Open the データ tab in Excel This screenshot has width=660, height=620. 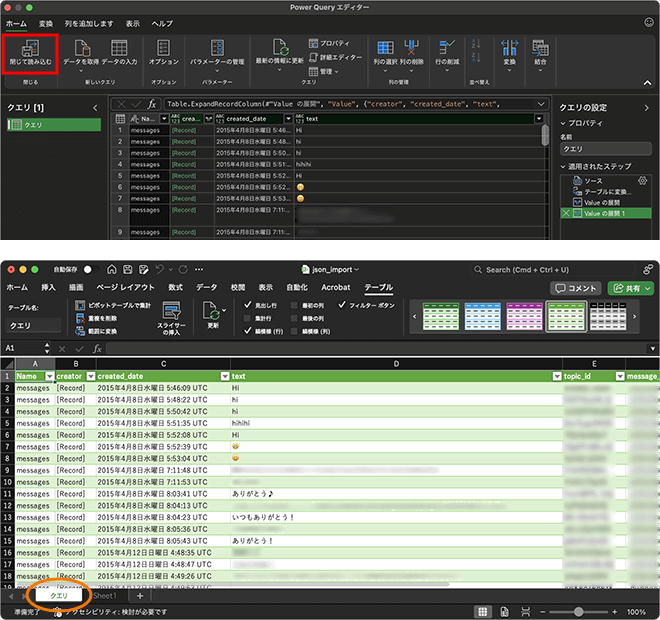click(207, 287)
